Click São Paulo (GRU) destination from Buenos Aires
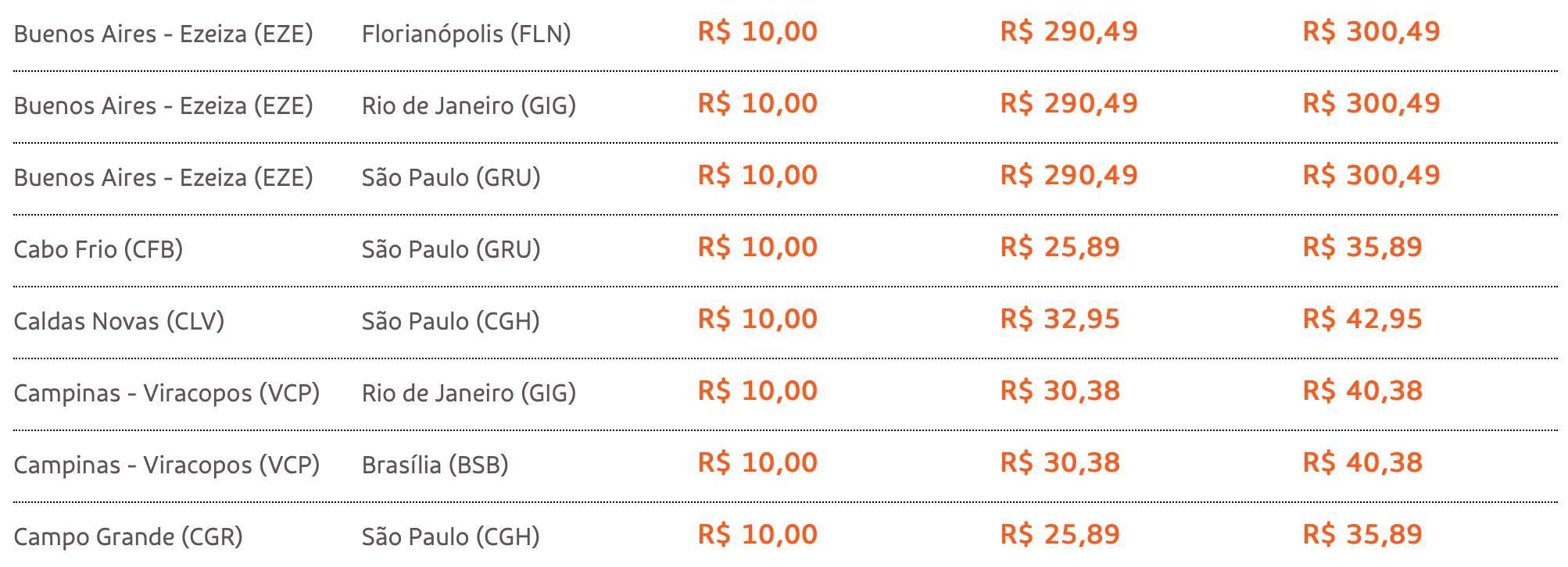The width and height of the screenshot is (1568, 567). tap(451, 177)
